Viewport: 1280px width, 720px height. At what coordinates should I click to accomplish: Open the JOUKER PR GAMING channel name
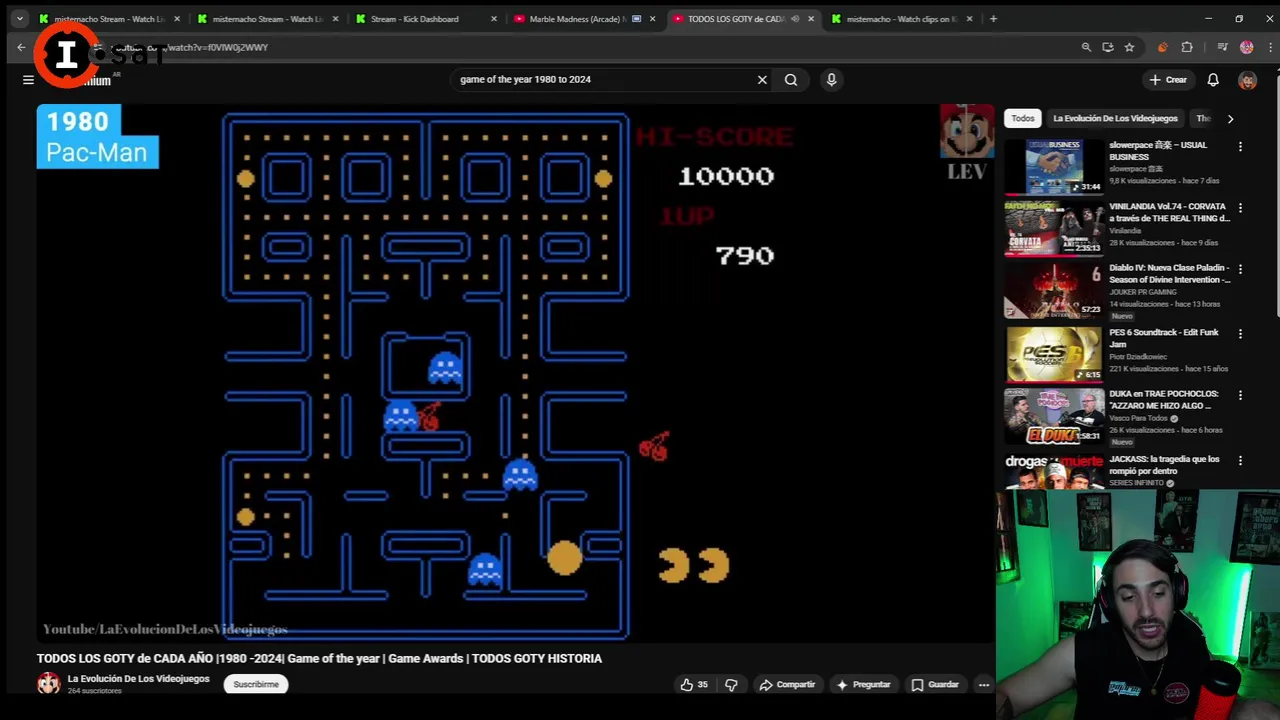pos(1144,292)
